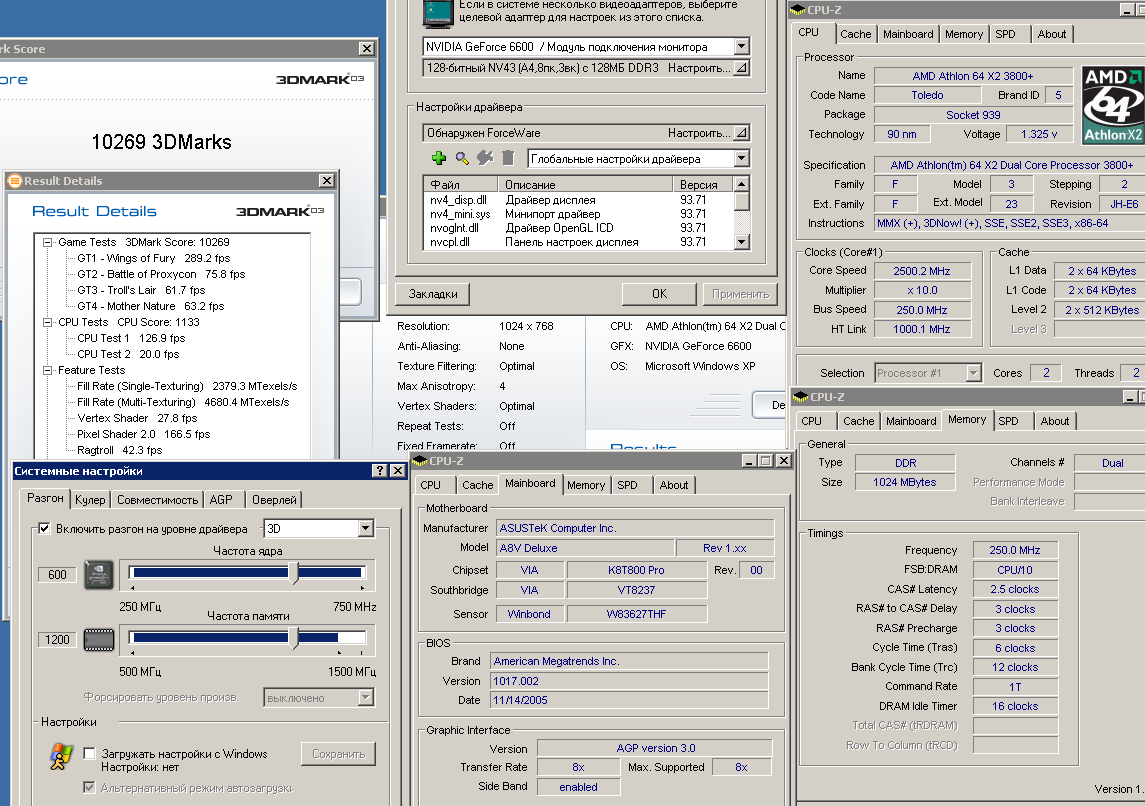Click the trash delete icon in driver settings
The image size is (1145, 806).
point(508,158)
